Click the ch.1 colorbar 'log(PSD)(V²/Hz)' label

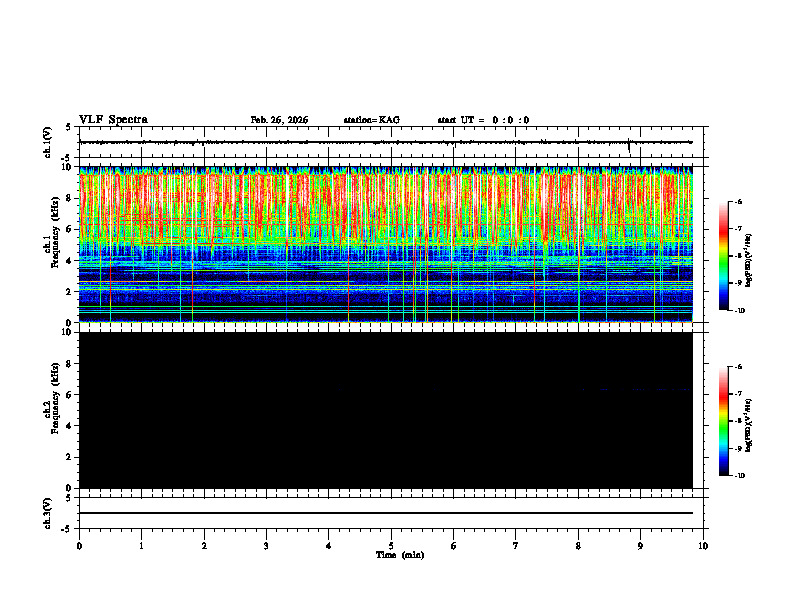749,261
